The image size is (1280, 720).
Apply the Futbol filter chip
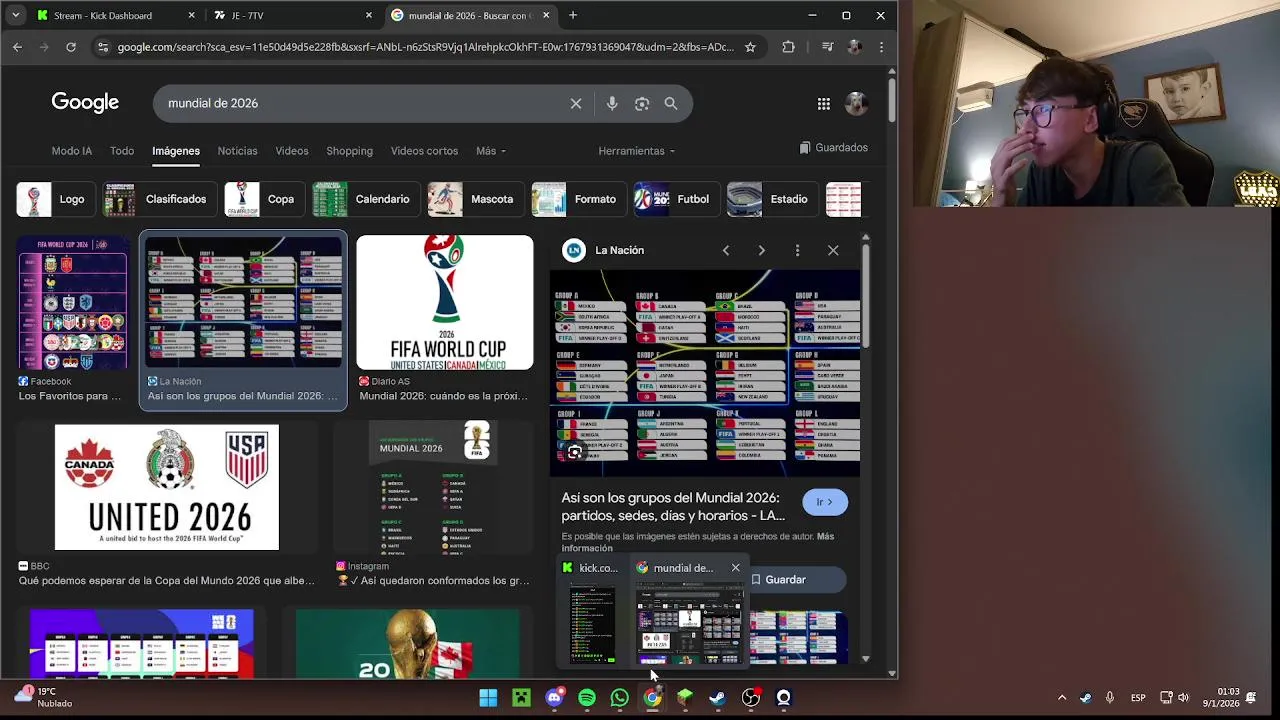[x=675, y=199]
